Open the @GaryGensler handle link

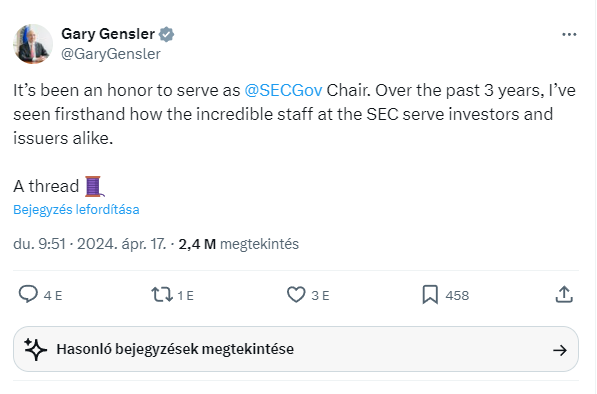[111, 54]
